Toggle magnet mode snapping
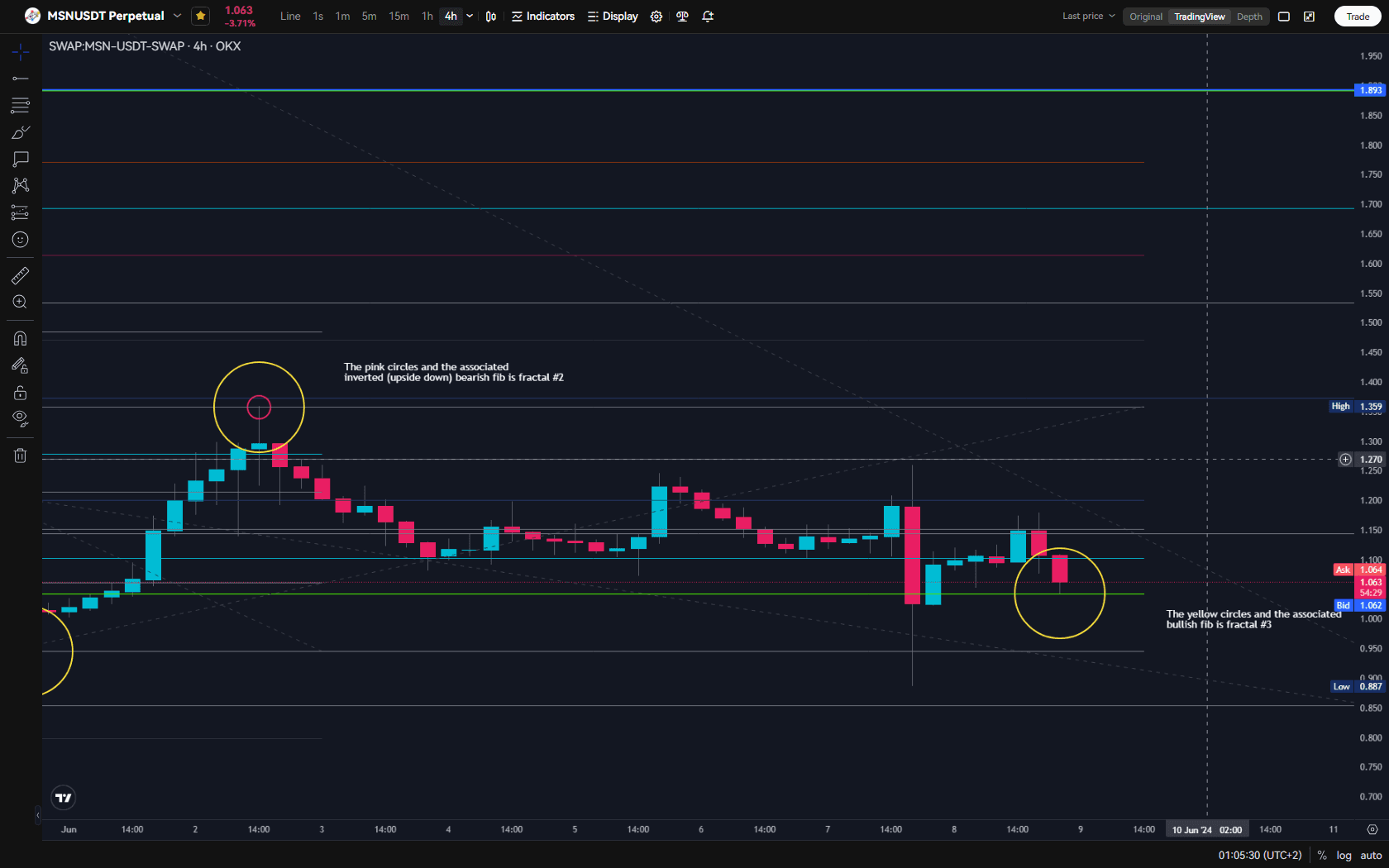Screen dimensions: 1389x868 [21, 338]
